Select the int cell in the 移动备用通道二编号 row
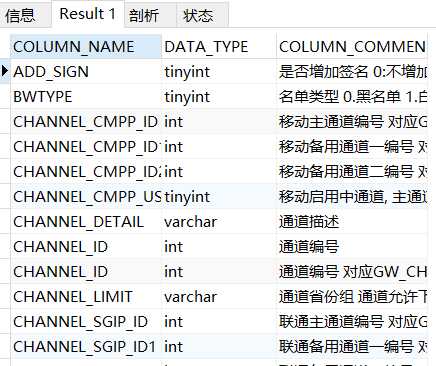Image resolution: width=436 pixels, height=366 pixels. click(x=219, y=172)
